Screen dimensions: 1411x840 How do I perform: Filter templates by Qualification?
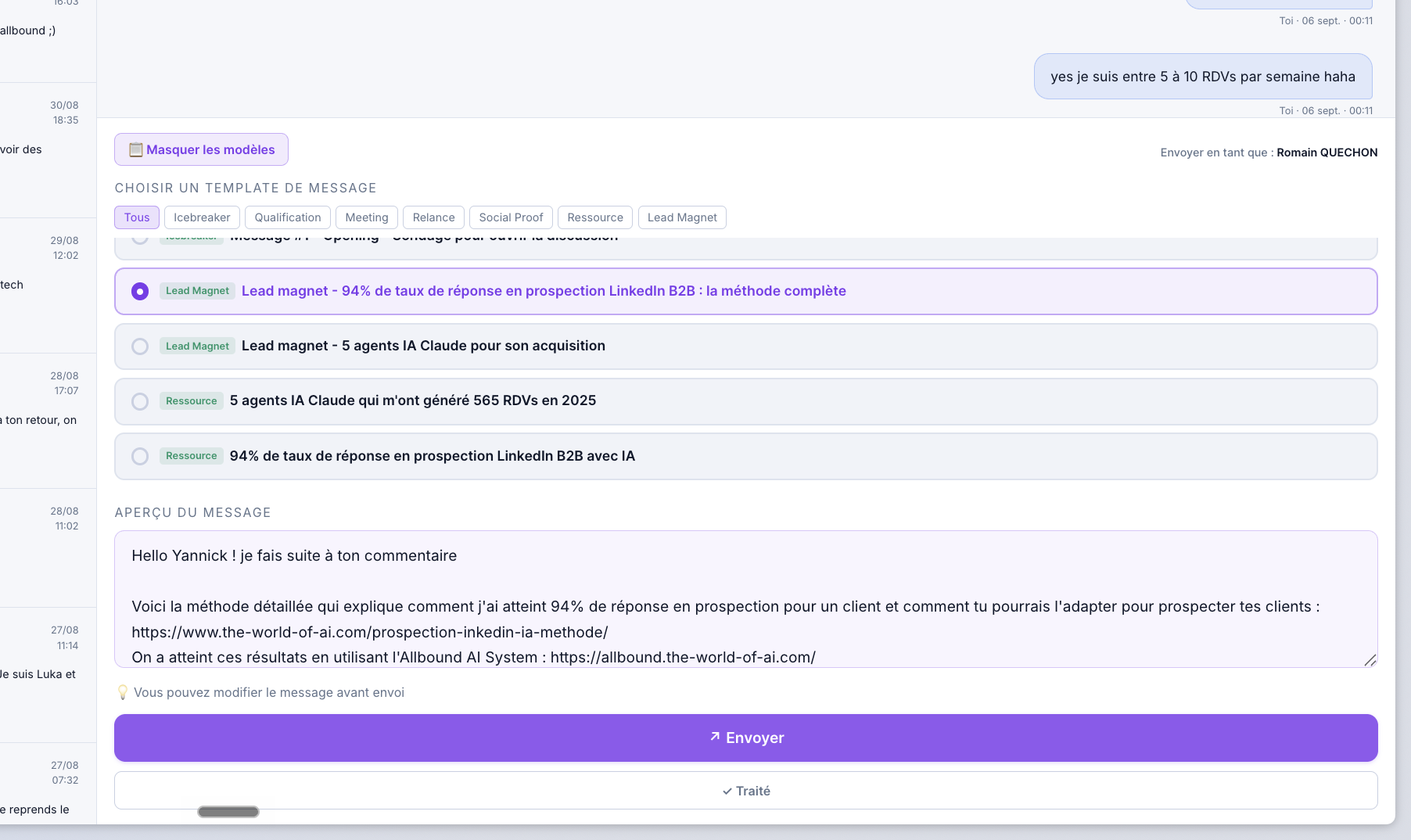pyautogui.click(x=288, y=217)
